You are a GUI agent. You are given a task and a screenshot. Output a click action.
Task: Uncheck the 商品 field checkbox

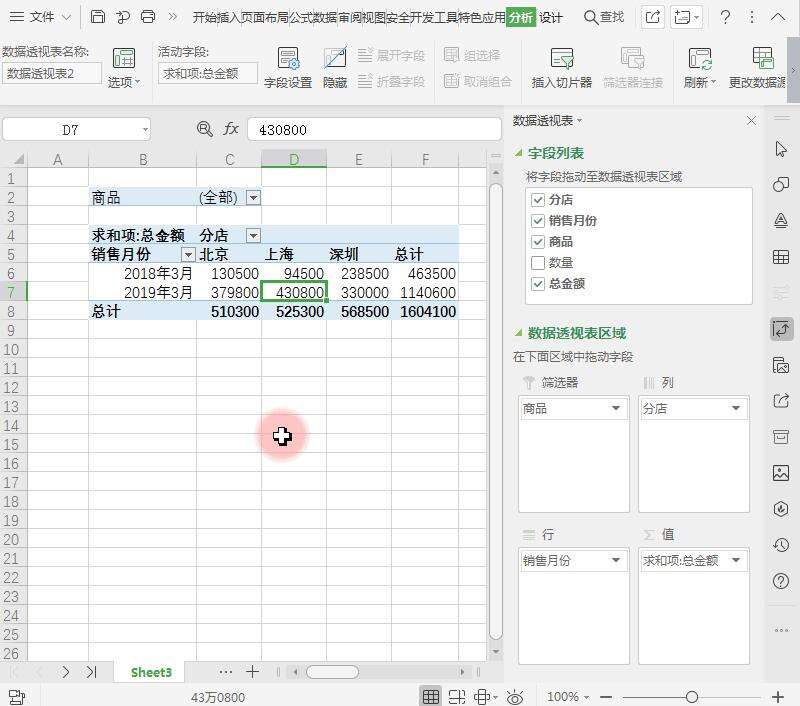tap(538, 240)
